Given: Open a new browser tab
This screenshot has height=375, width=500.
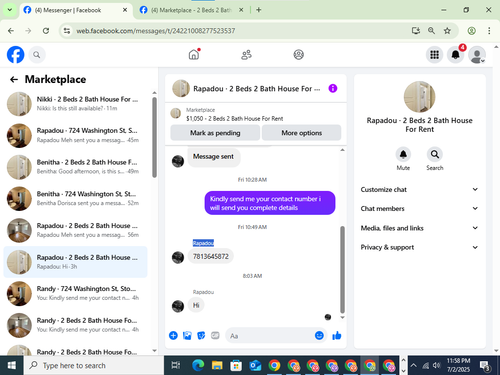Looking at the screenshot, I should click(x=258, y=10).
